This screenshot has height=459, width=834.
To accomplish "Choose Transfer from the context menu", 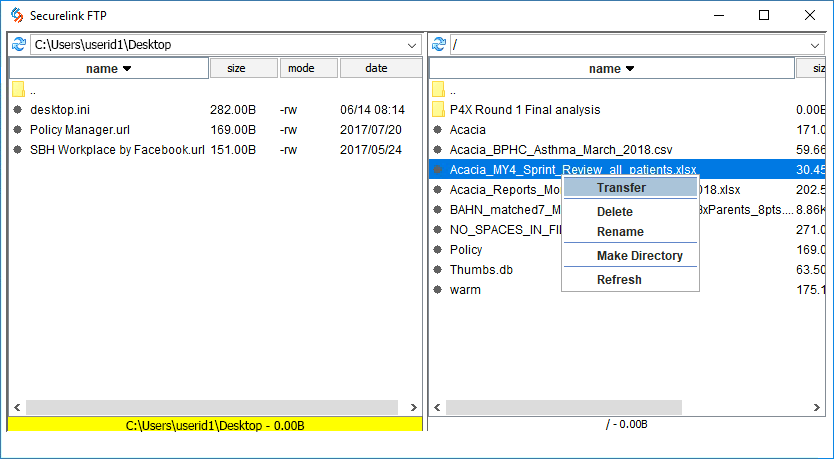I will click(x=621, y=188).
